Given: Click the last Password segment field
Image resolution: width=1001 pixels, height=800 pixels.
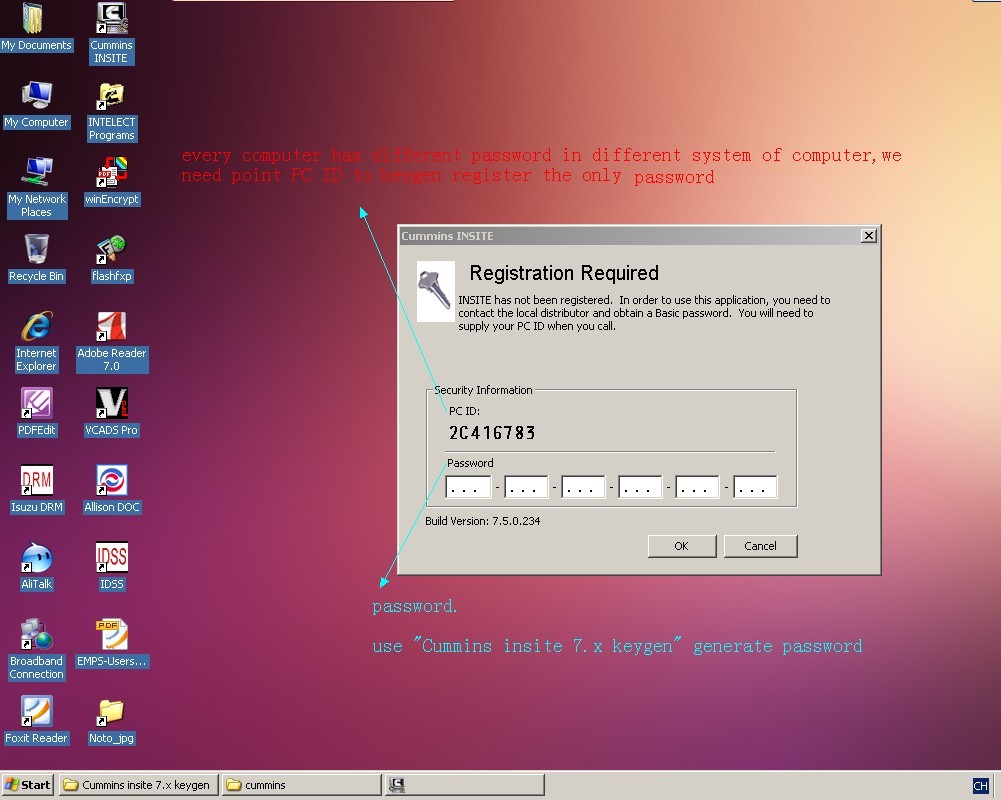Looking at the screenshot, I should click(x=755, y=488).
